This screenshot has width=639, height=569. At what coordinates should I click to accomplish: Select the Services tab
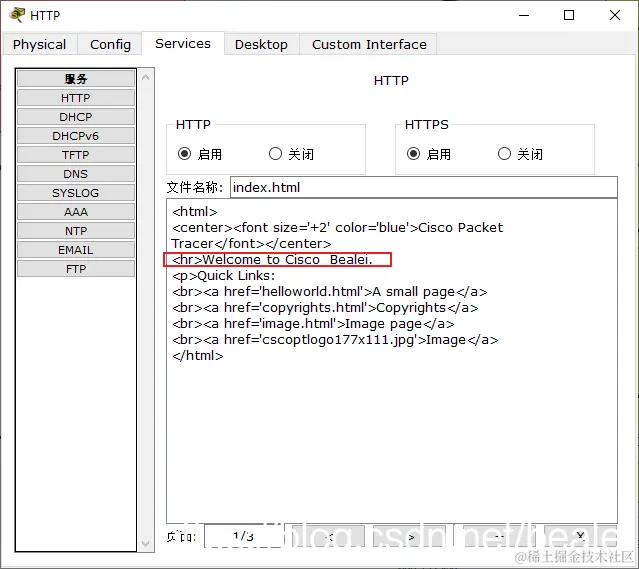point(183,44)
